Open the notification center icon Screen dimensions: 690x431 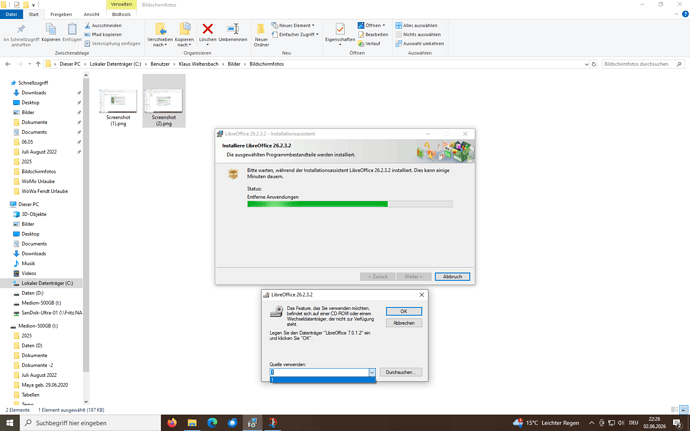coord(678,423)
